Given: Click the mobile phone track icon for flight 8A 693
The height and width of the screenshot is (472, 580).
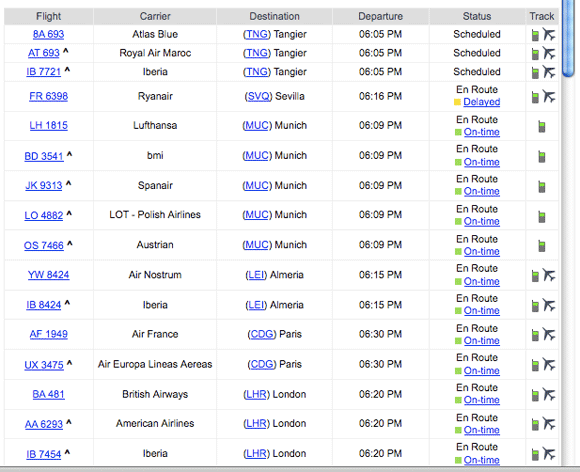Looking at the screenshot, I should click(535, 35).
